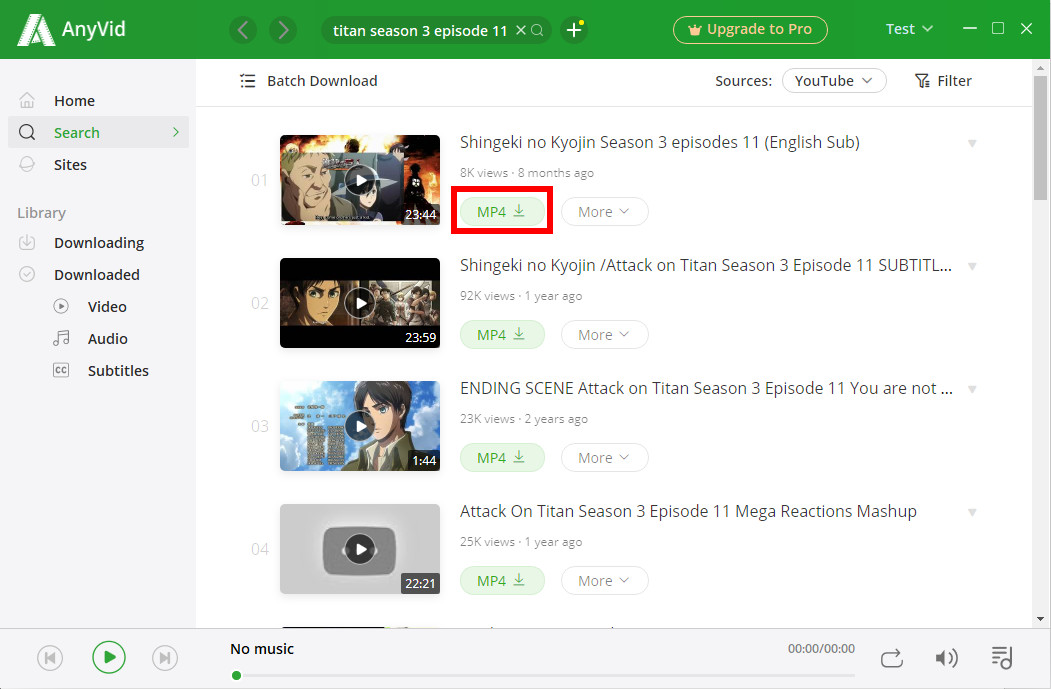Image resolution: width=1051 pixels, height=689 pixels.
Task: Play the Shingeki no Kyojin English Sub thumbnail
Action: (x=360, y=180)
